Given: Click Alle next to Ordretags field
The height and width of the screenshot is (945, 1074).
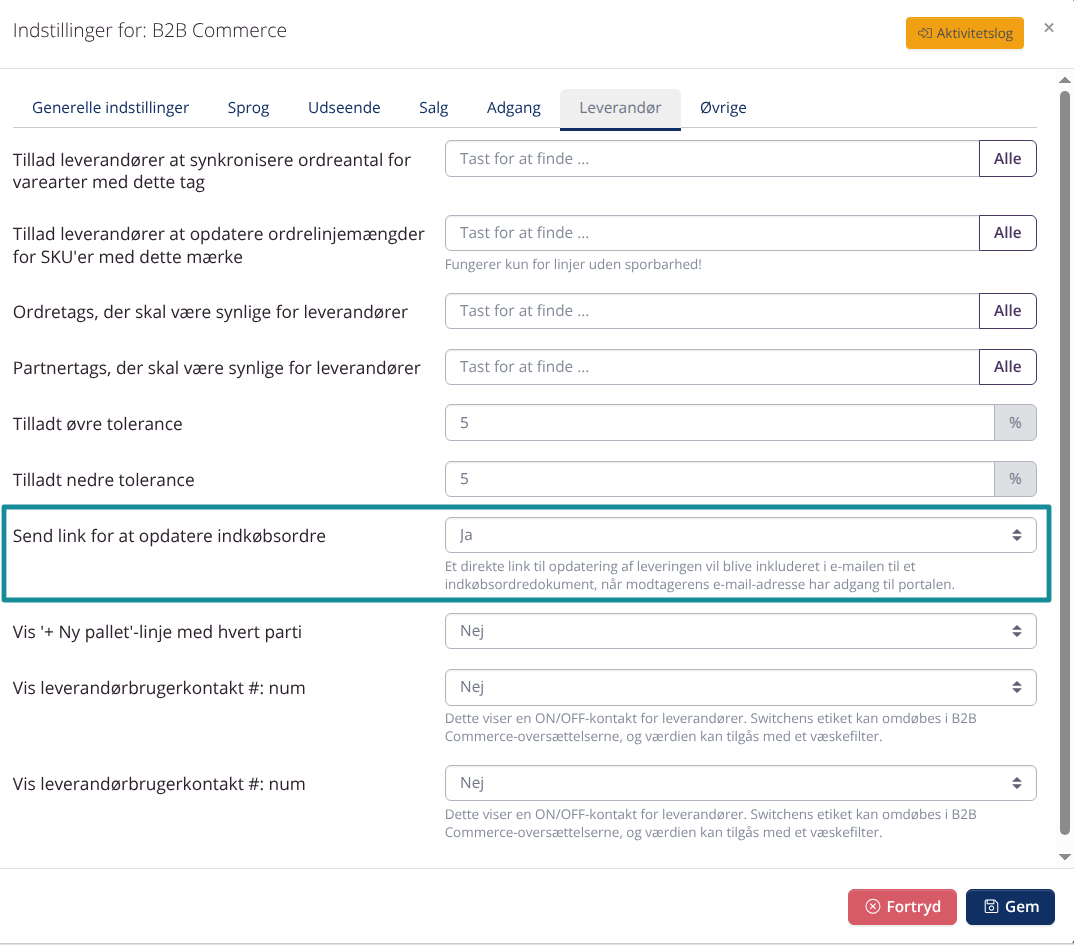Looking at the screenshot, I should [x=1008, y=311].
